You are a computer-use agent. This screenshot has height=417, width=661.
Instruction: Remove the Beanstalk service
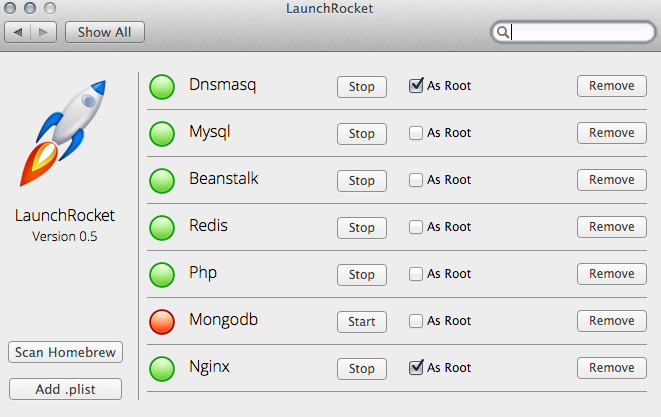(x=611, y=180)
